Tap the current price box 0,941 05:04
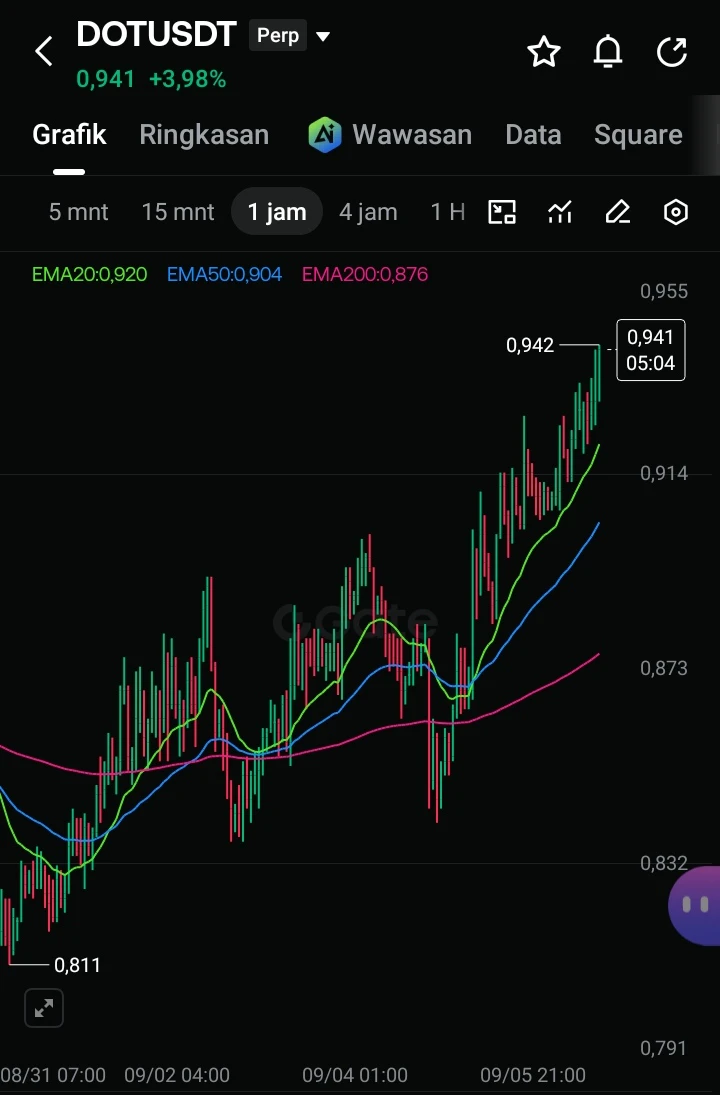Viewport: 720px width, 1095px height. click(x=651, y=350)
